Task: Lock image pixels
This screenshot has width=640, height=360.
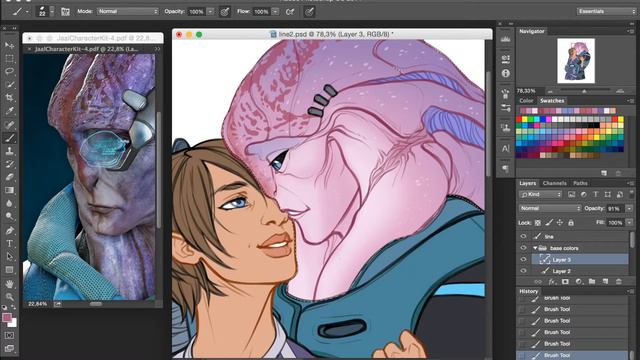Action: point(549,223)
